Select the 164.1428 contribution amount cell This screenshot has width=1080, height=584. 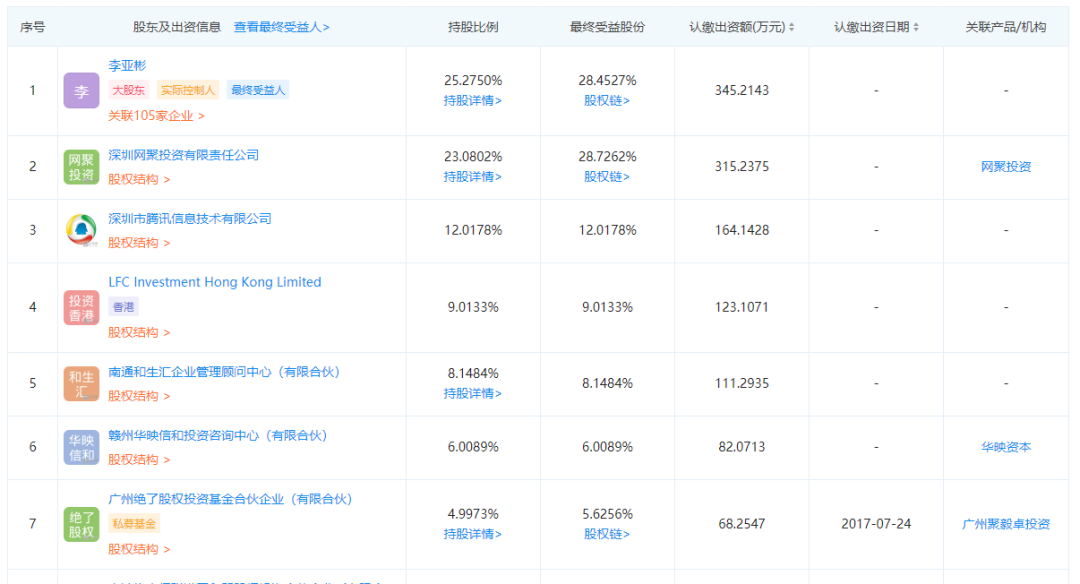(x=742, y=230)
